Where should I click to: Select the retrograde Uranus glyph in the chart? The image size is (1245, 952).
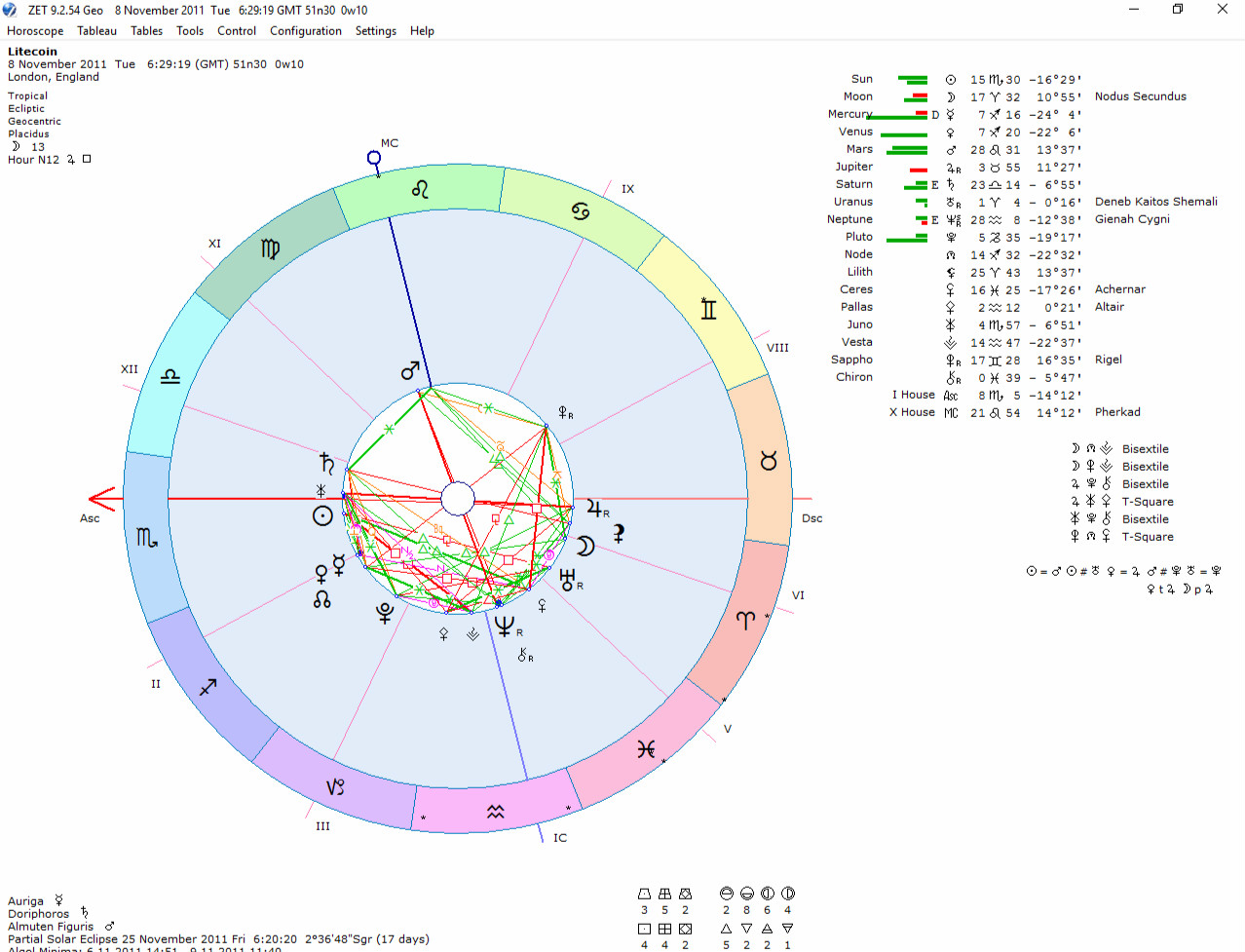click(571, 581)
